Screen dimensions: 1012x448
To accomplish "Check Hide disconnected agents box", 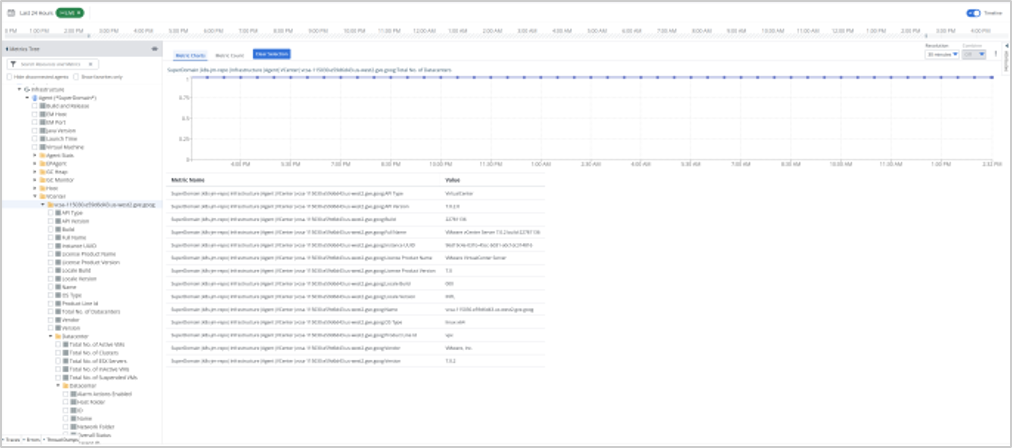I will (x=10, y=76).
